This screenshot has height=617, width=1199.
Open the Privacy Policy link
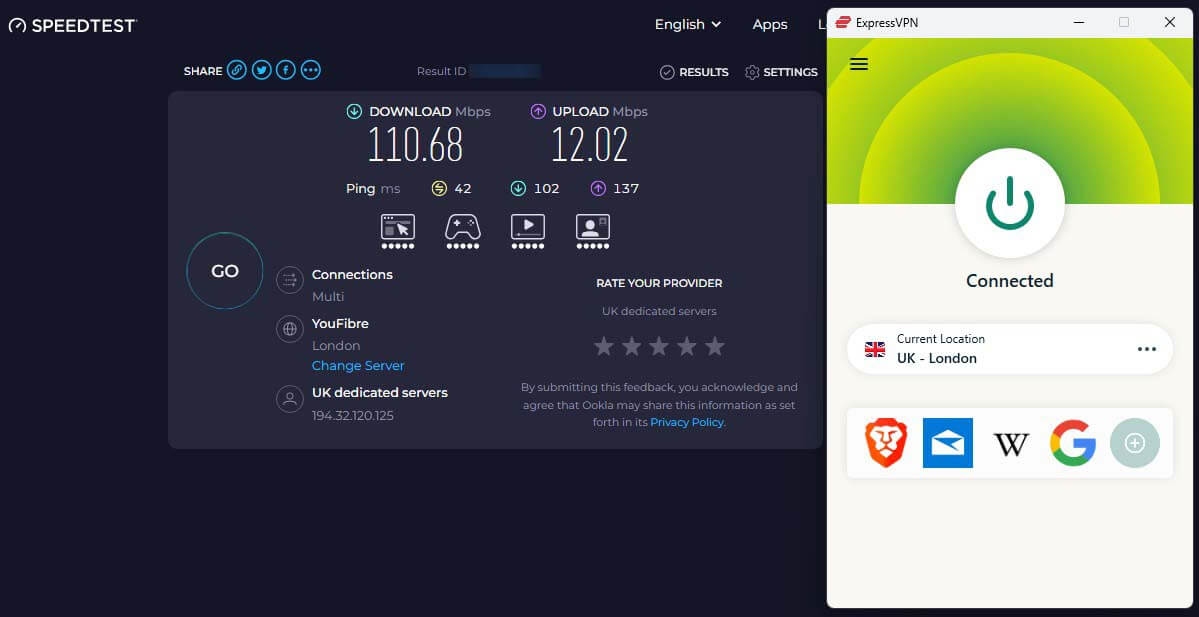point(687,422)
